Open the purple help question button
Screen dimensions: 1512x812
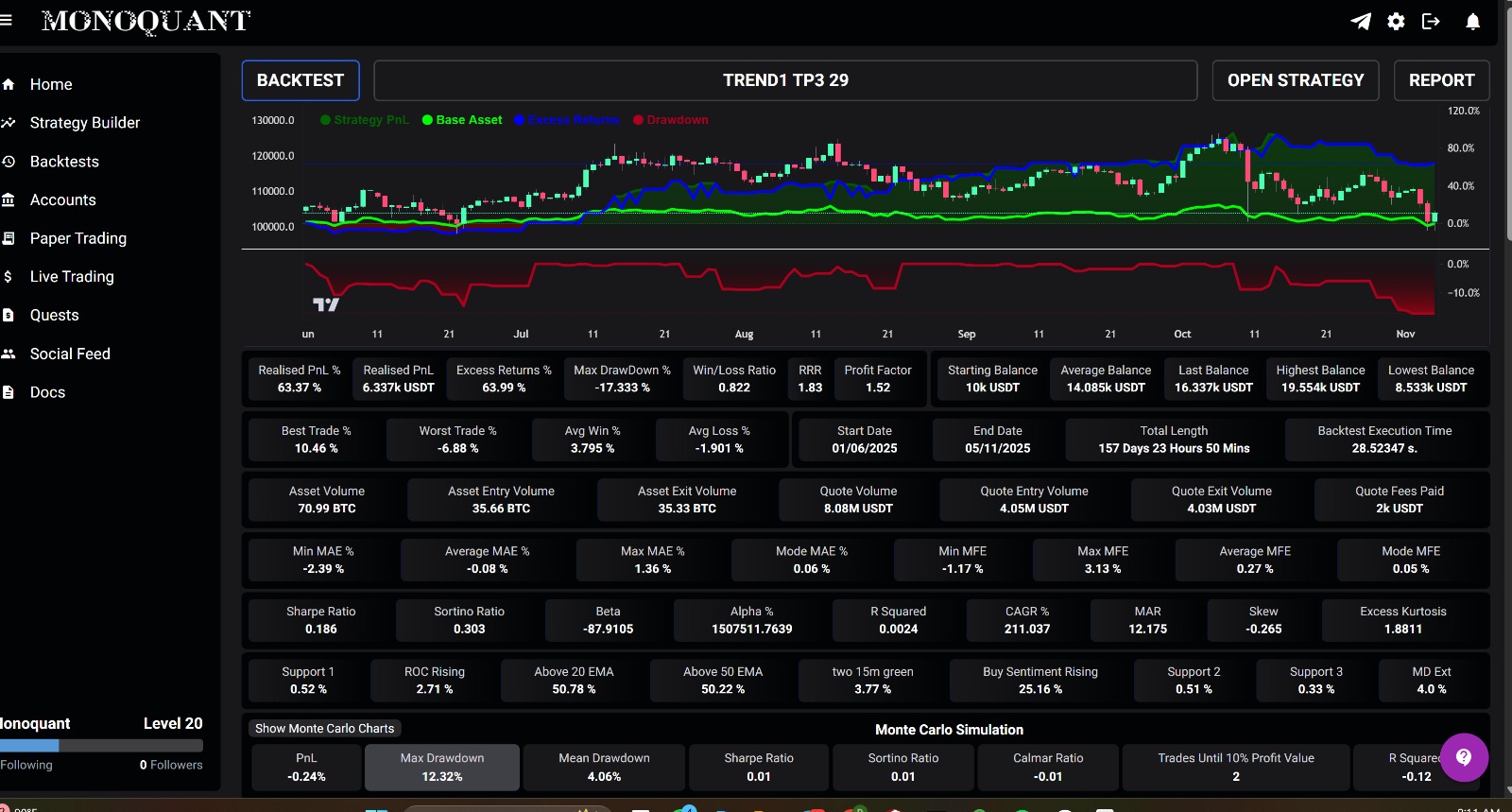tap(1464, 757)
